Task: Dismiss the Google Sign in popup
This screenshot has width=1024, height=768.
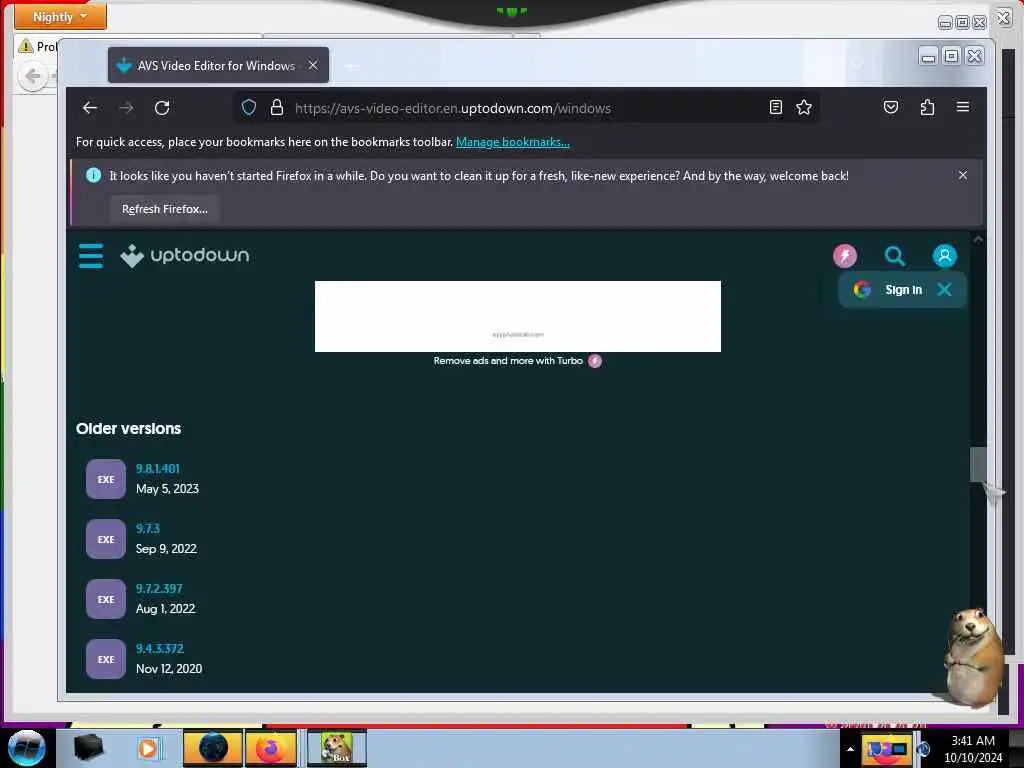Action: point(944,289)
